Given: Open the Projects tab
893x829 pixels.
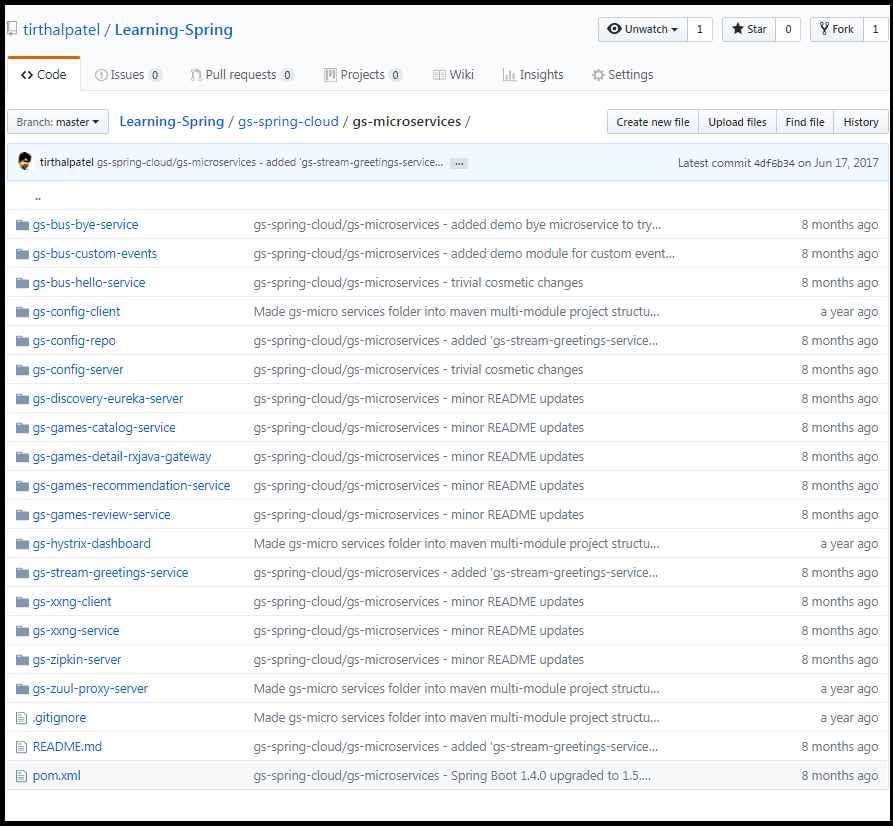Looking at the screenshot, I should coord(363,74).
